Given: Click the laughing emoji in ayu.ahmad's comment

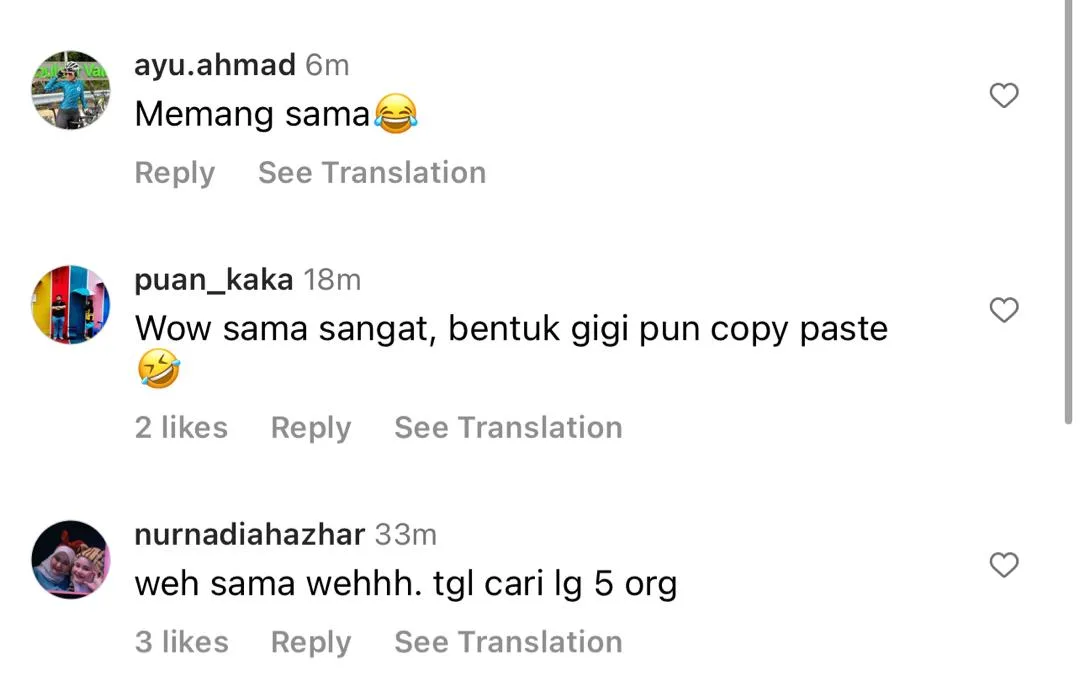Looking at the screenshot, I should pos(395,115).
